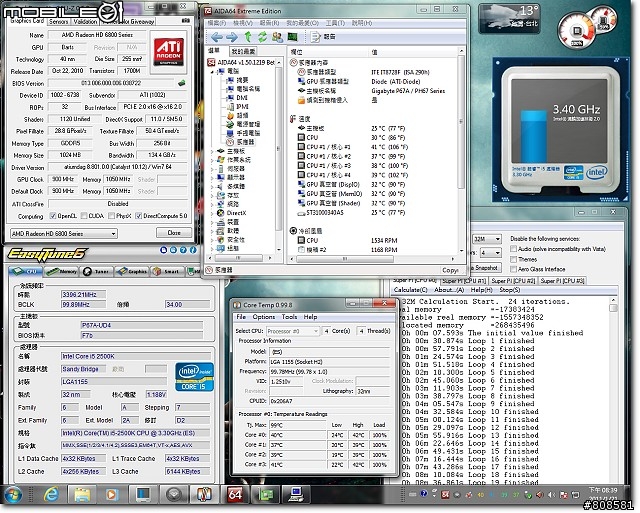The width and height of the screenshot is (640, 513).
Task: Open Core Temp Help menu
Action: pyautogui.click(x=310, y=317)
